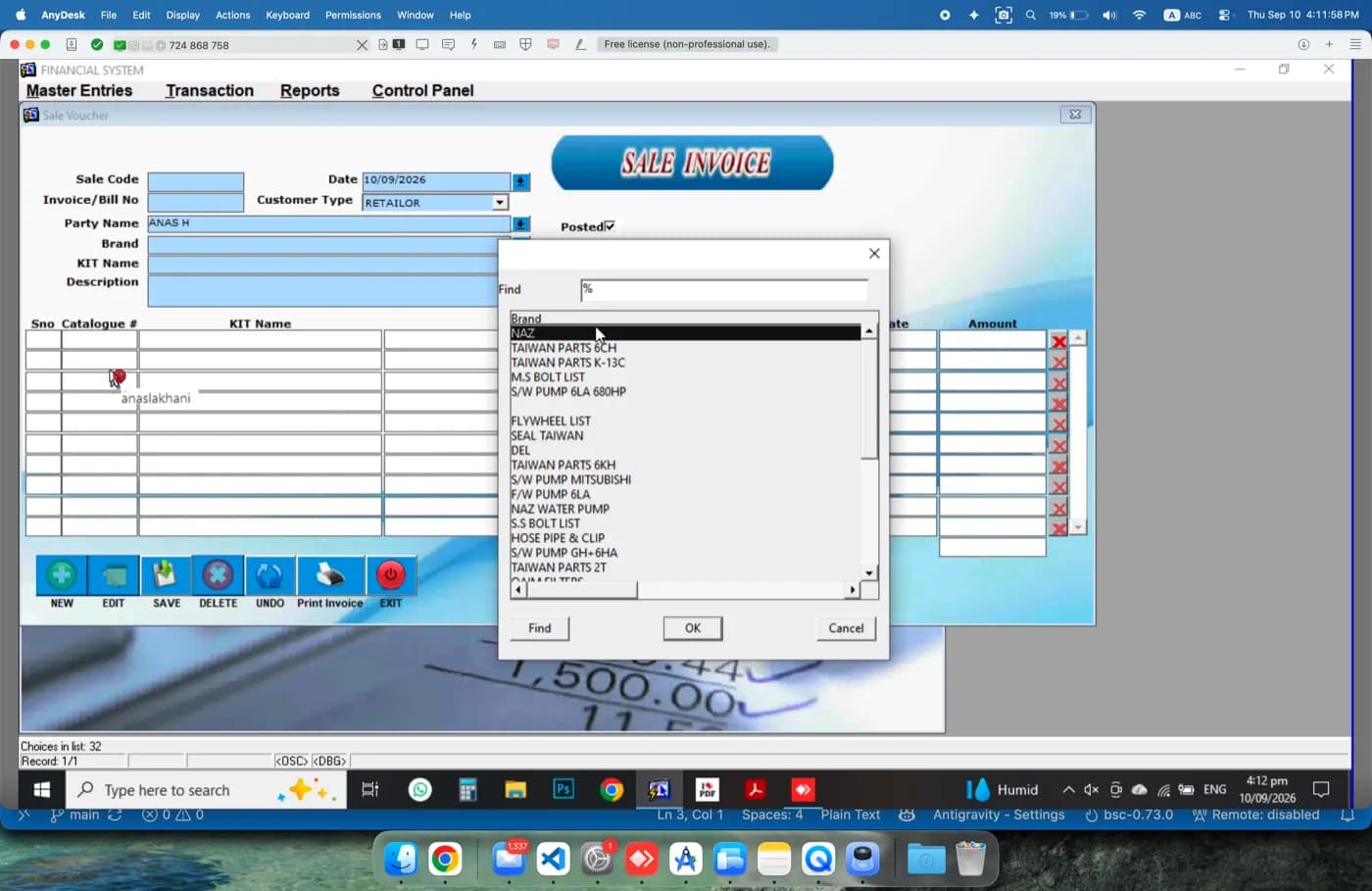1372x891 pixels.
Task: Click the UNDO icon
Action: coord(269,575)
